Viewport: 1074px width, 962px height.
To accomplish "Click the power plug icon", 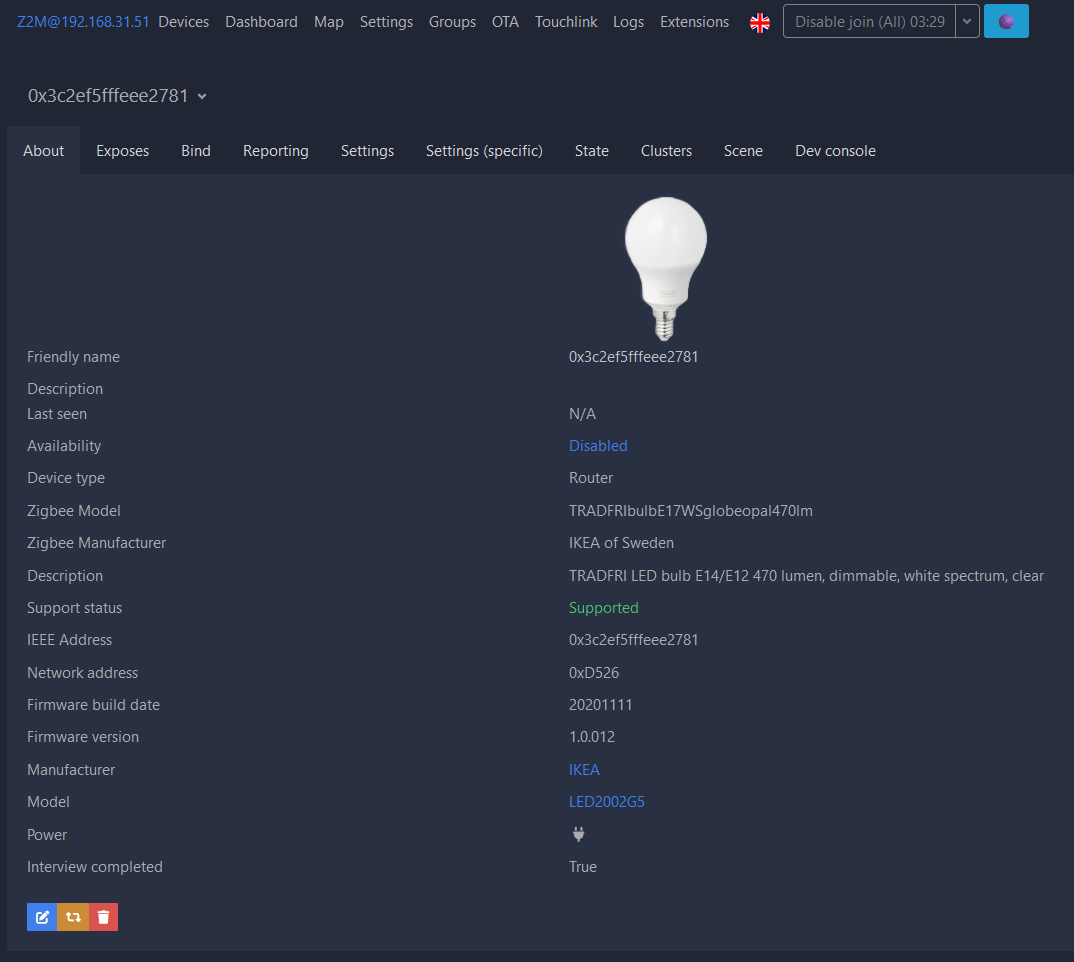I will click(579, 834).
